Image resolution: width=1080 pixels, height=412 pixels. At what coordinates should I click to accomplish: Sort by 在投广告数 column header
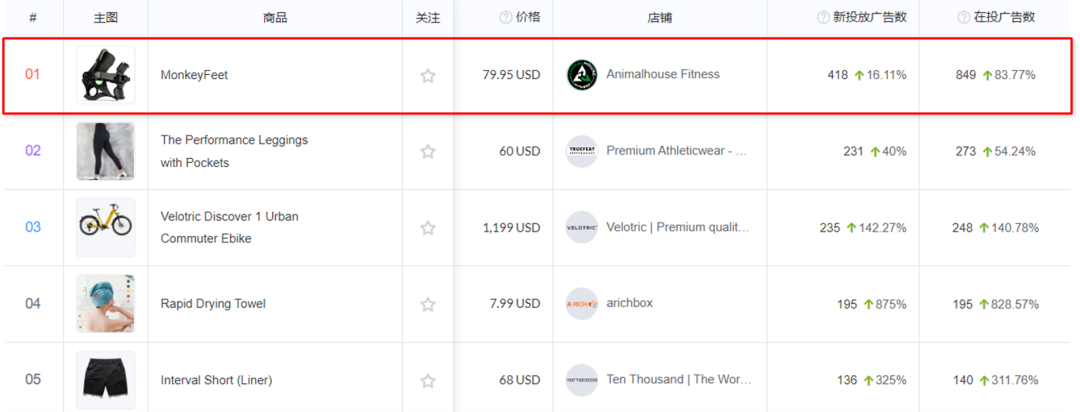[x=1004, y=17]
